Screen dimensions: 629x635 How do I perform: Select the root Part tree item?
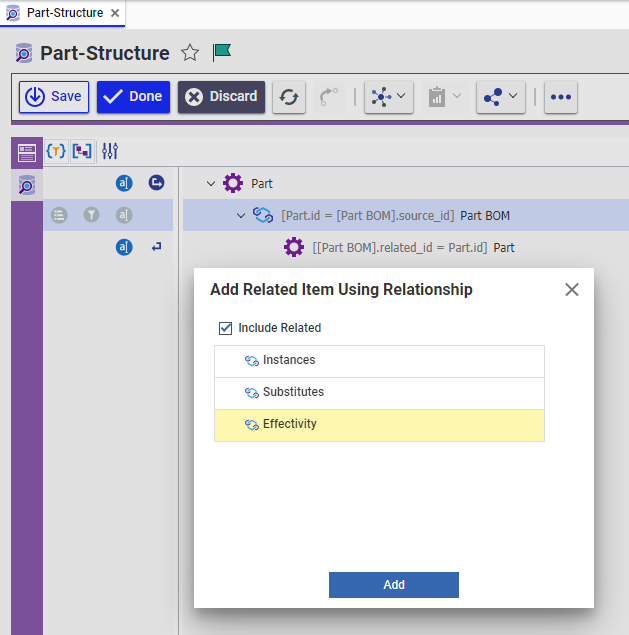point(262,183)
